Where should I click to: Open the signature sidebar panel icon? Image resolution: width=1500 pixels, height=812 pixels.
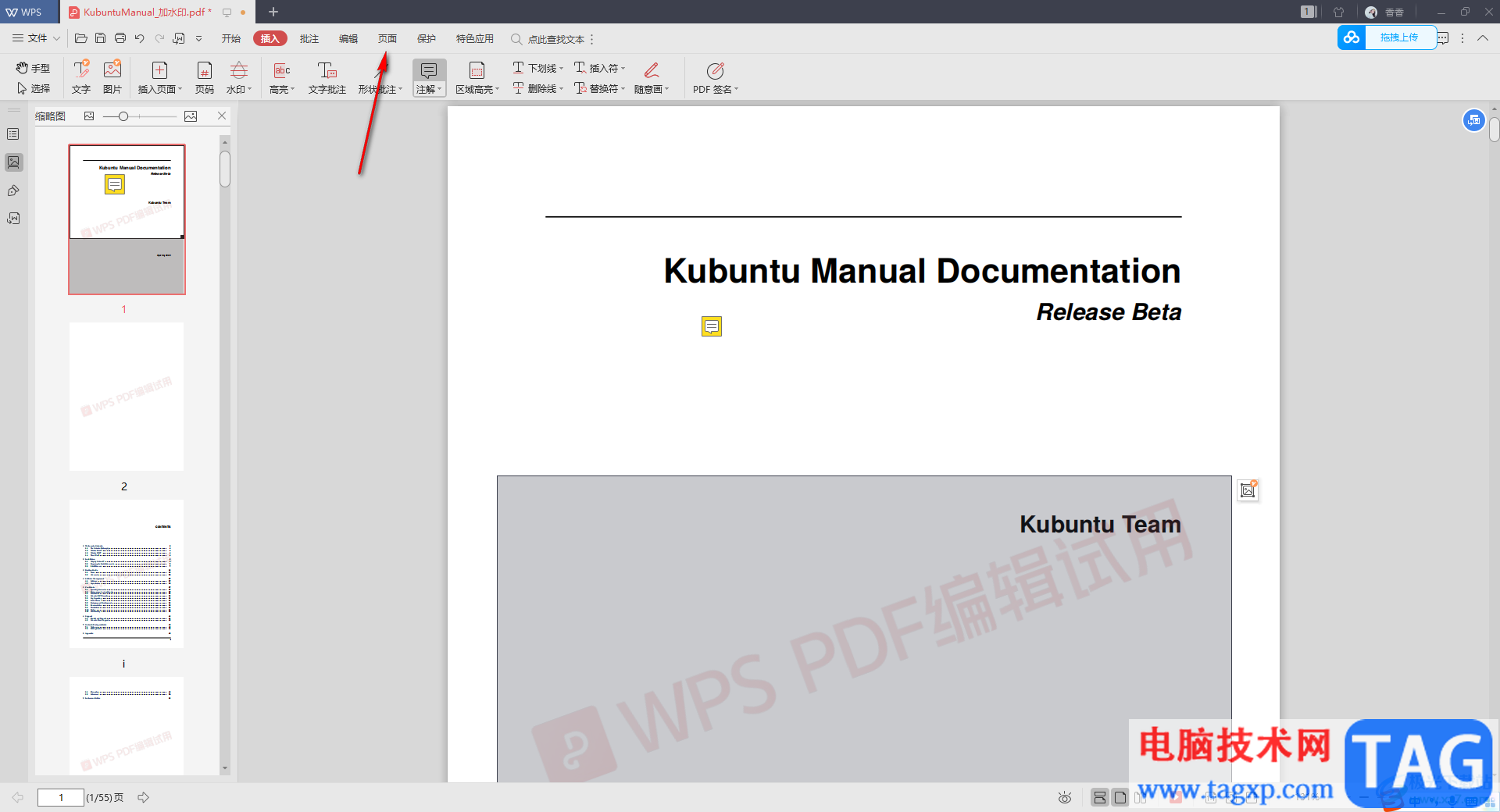point(13,219)
